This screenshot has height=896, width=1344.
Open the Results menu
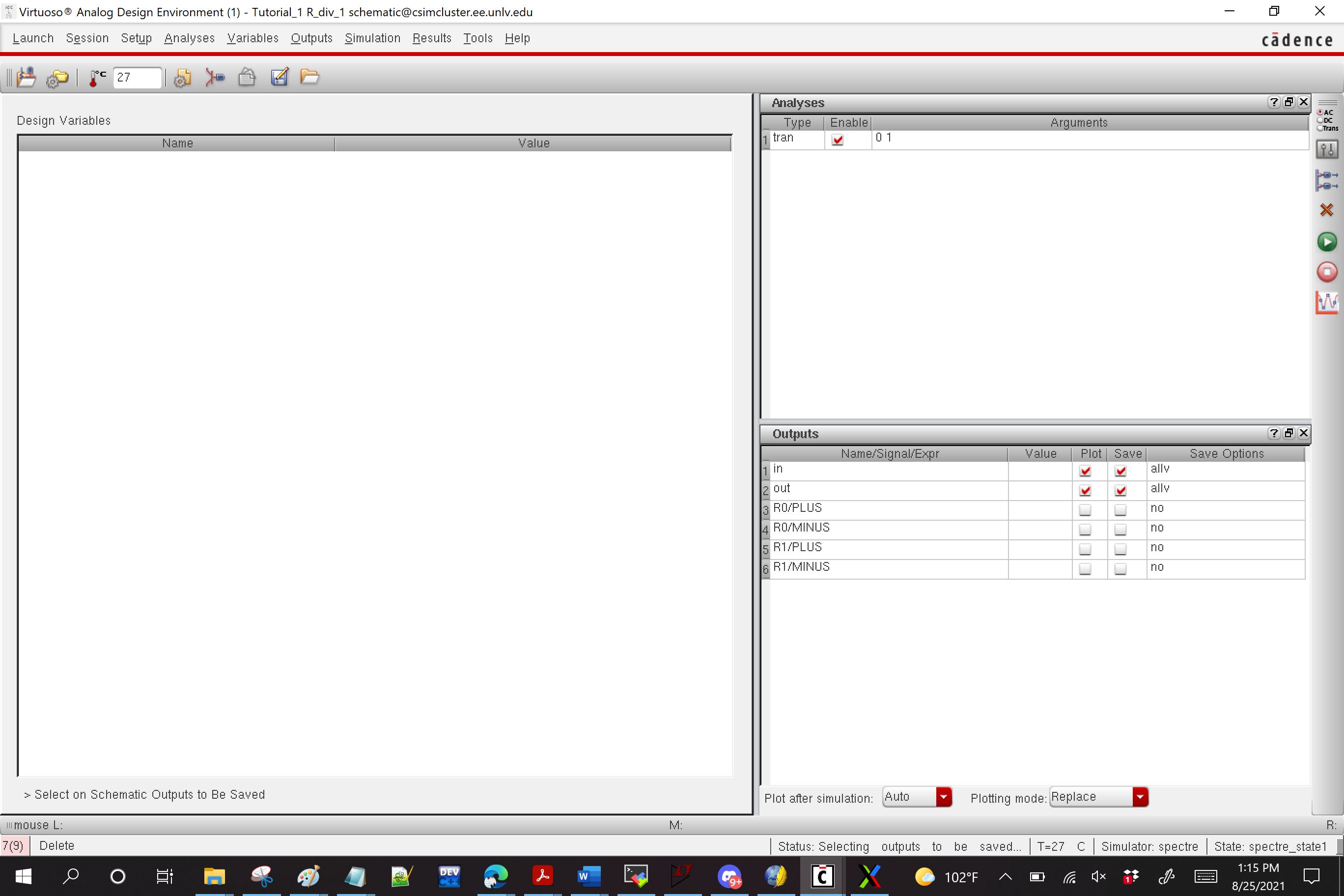click(431, 38)
